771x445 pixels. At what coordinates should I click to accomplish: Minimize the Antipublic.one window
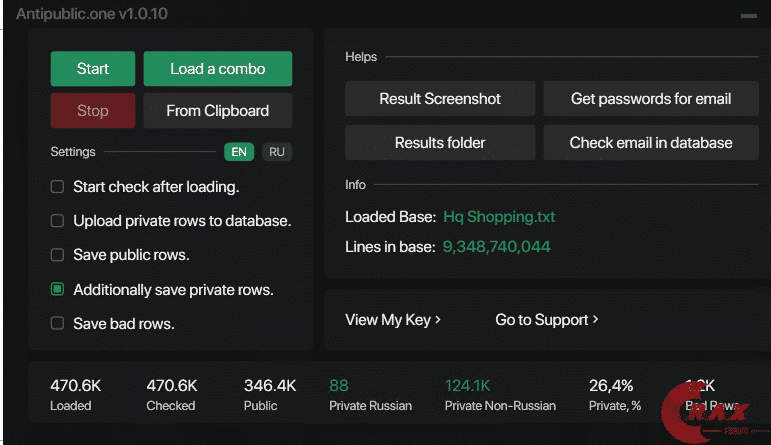[x=748, y=16]
